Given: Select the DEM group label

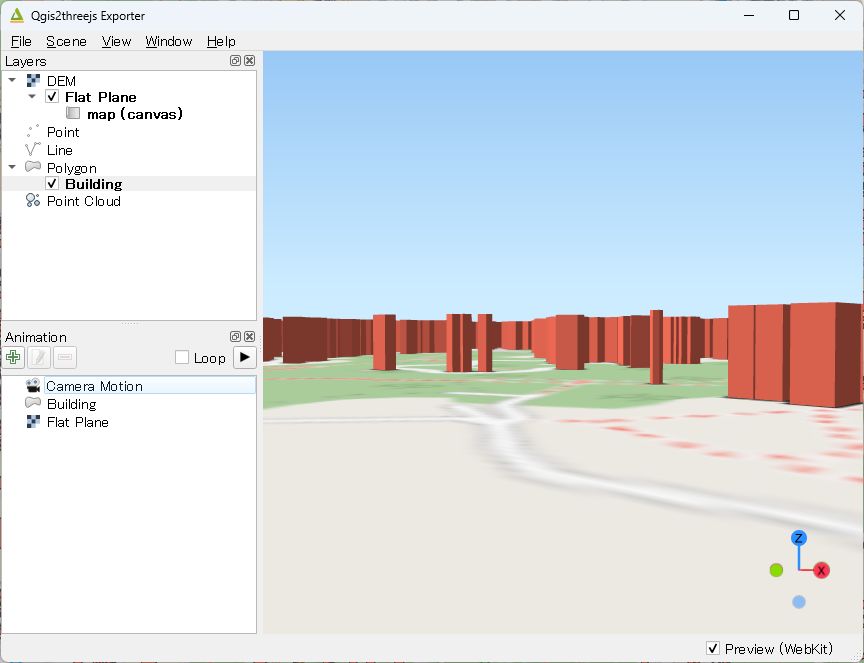Looking at the screenshot, I should click(61, 81).
